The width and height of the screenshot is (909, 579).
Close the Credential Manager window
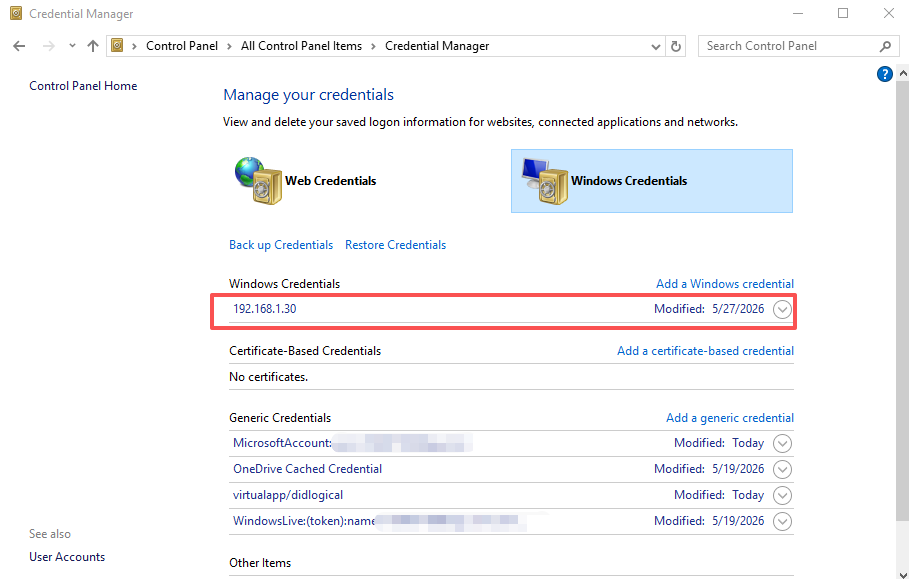pos(888,13)
